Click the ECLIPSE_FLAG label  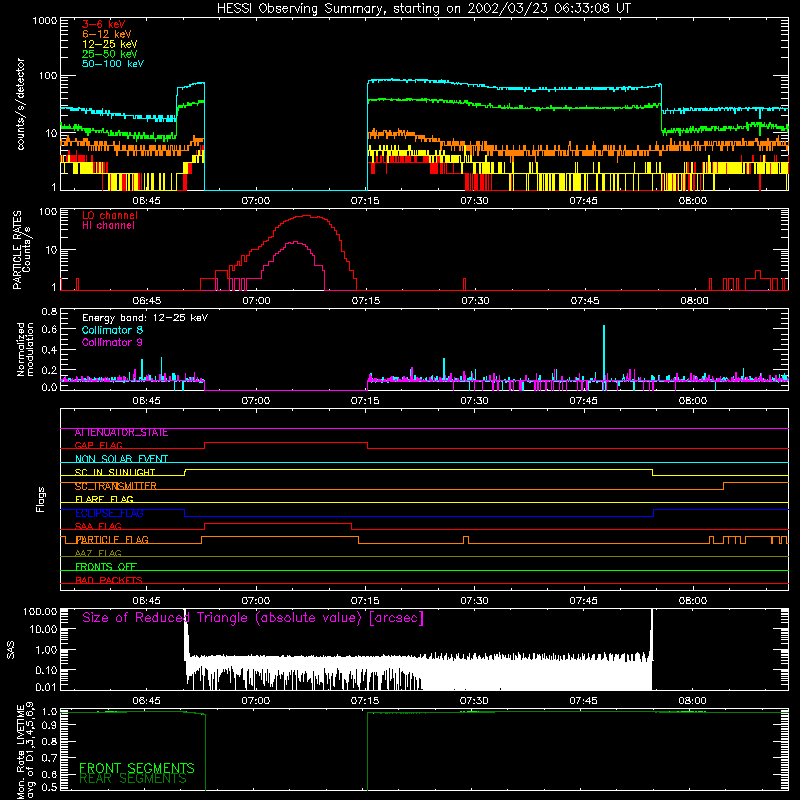coord(109,513)
